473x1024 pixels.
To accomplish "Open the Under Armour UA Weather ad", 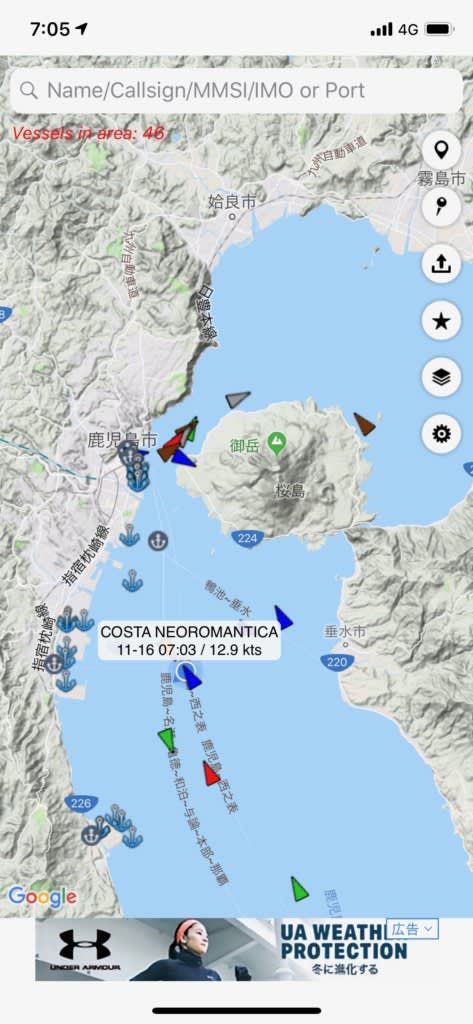I will tap(237, 950).
